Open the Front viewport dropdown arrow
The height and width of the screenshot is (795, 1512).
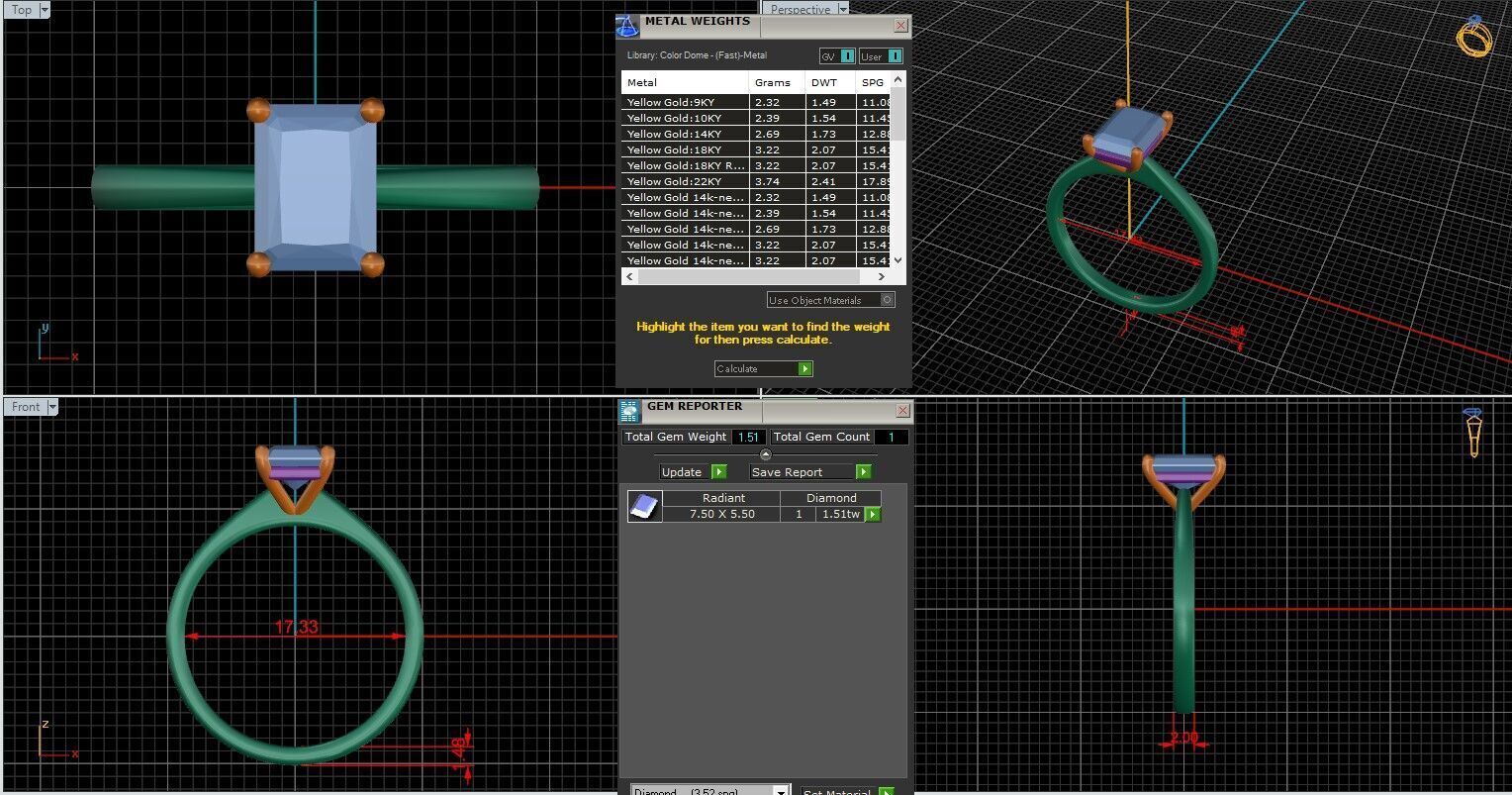[x=51, y=406]
